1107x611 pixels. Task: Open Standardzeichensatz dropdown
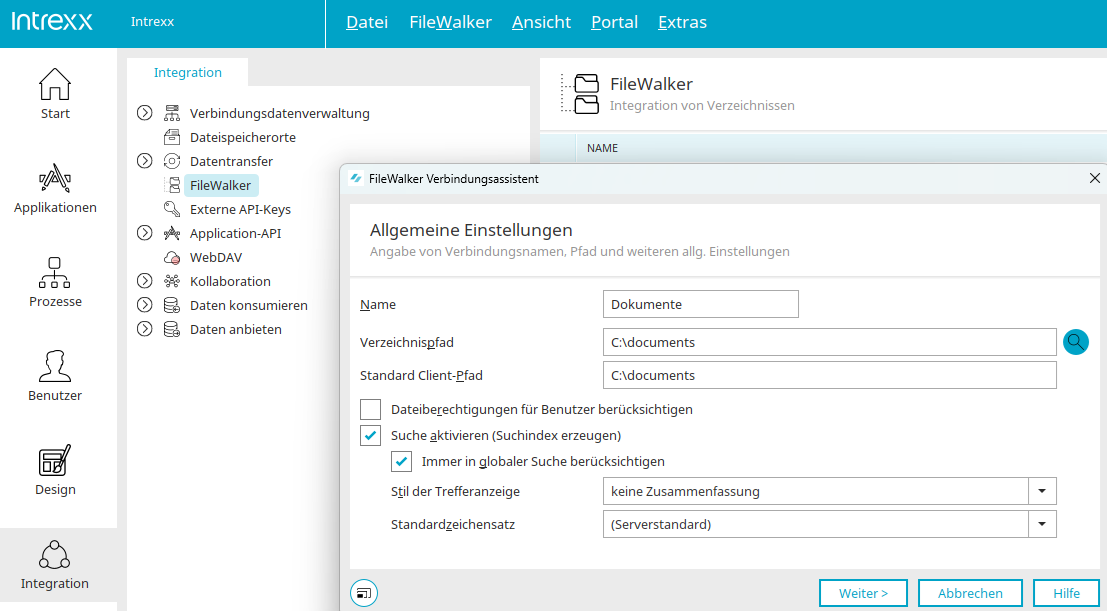point(1041,524)
